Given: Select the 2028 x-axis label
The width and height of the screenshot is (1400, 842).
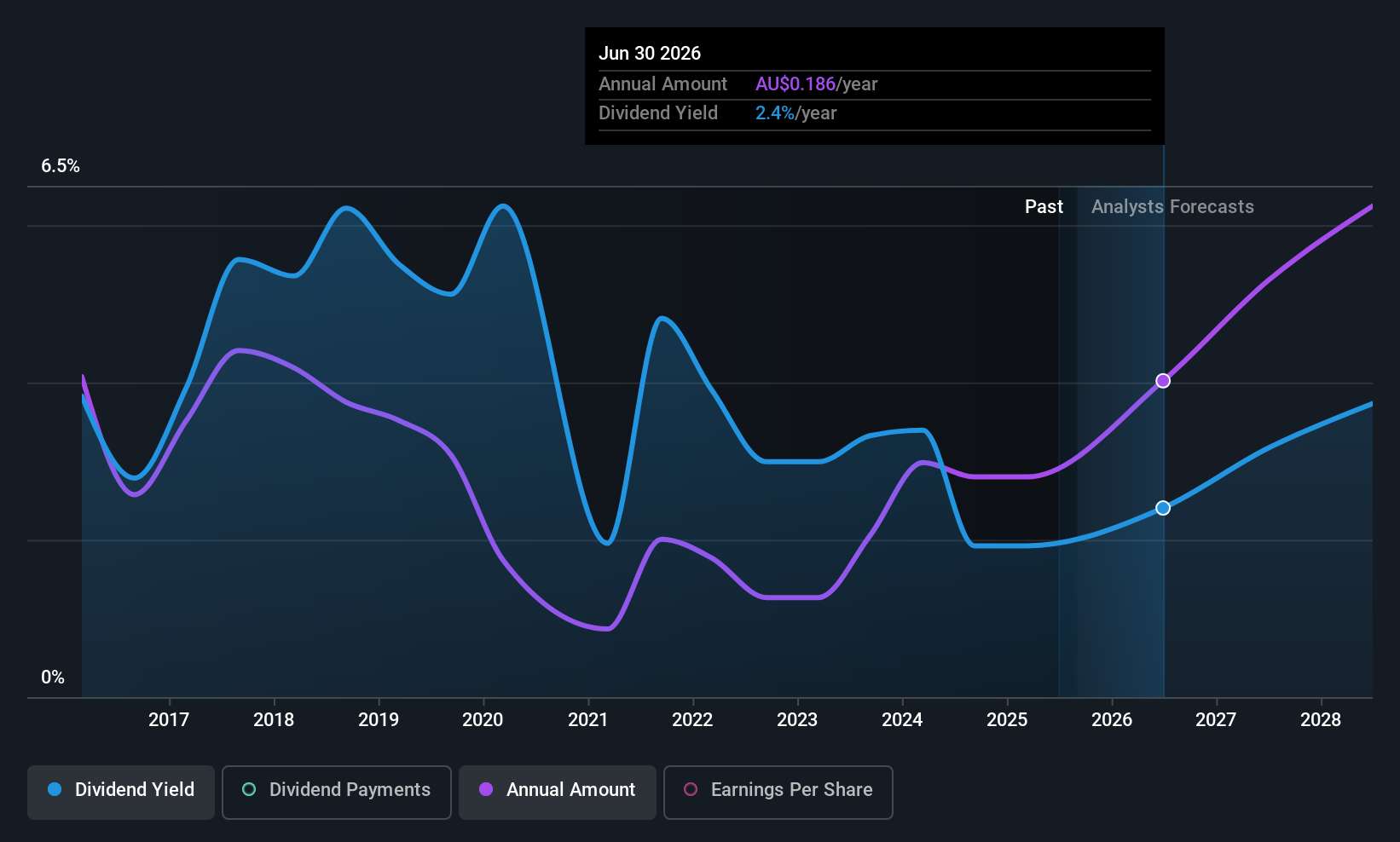Looking at the screenshot, I should pos(1321,720).
